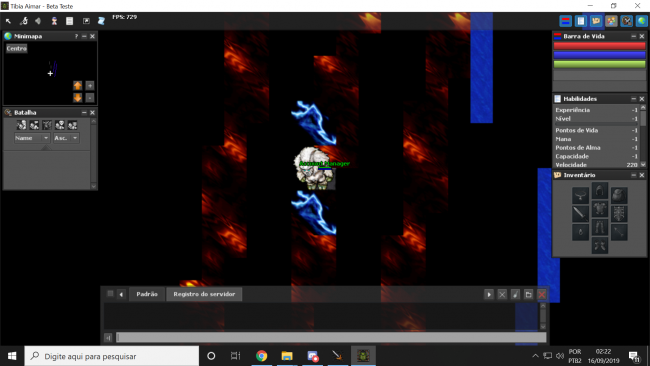
Task: Toggle the VIP friends list panel button
Action: point(611,21)
